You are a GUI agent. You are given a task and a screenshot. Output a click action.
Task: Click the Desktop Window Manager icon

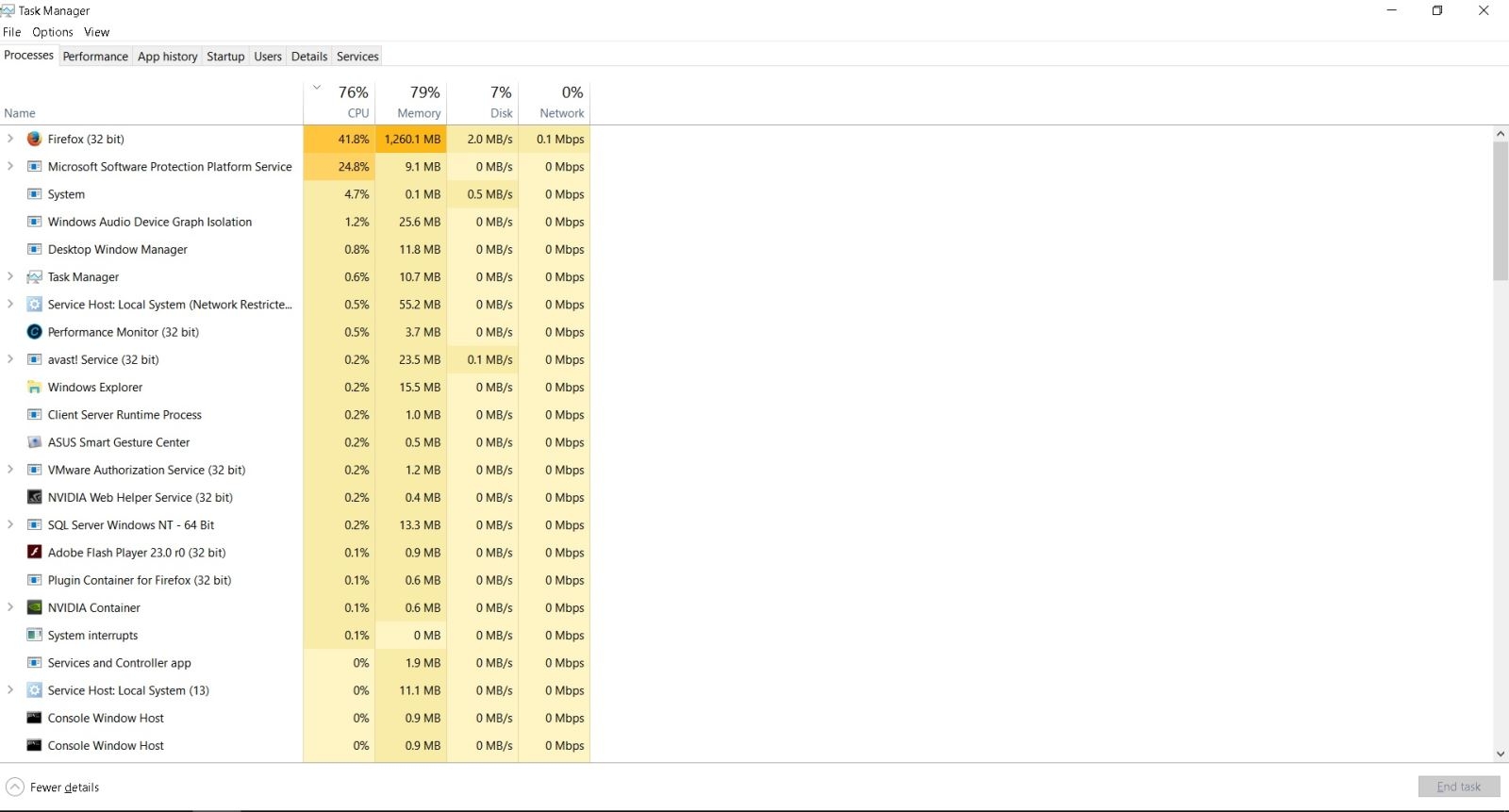click(x=35, y=249)
